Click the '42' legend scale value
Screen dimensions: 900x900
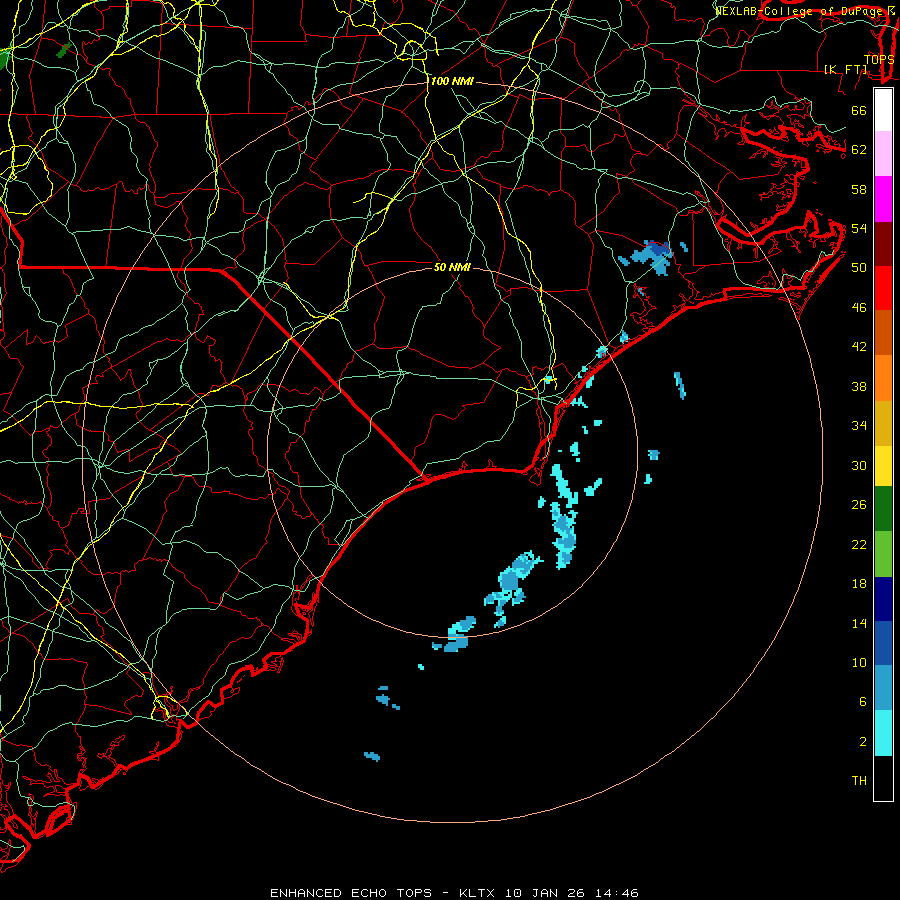point(859,347)
